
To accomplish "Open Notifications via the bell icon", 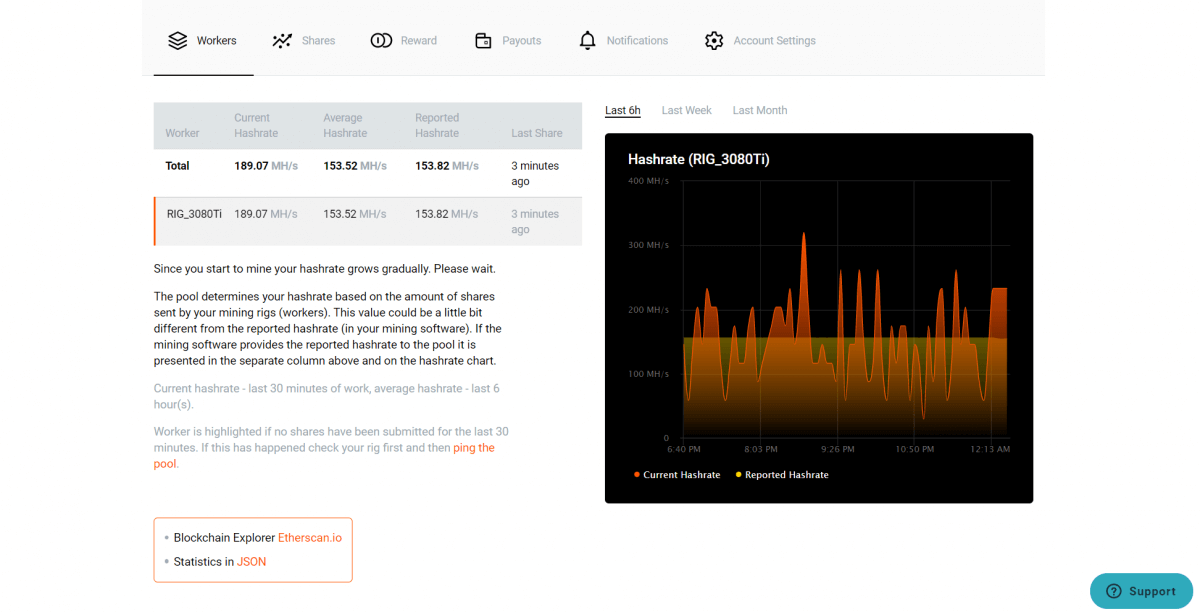I will pyautogui.click(x=587, y=40).
